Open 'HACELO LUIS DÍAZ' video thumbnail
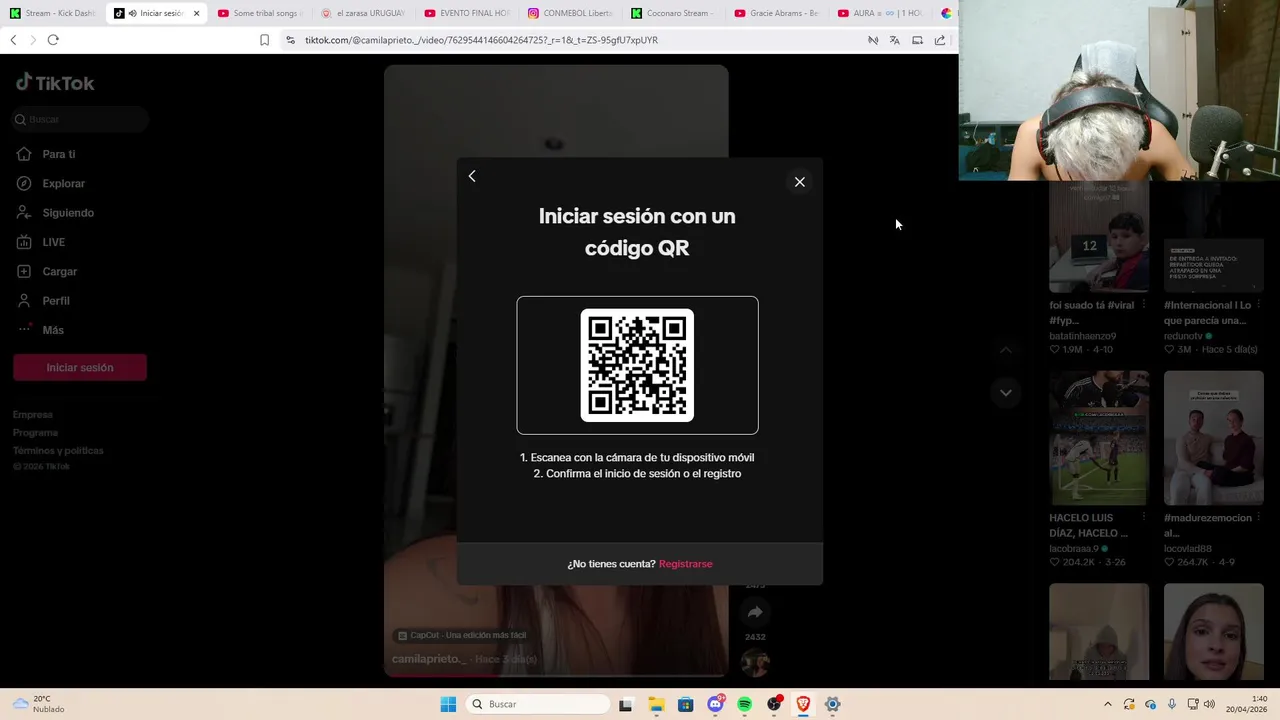Image resolution: width=1280 pixels, height=720 pixels. 1099,438
